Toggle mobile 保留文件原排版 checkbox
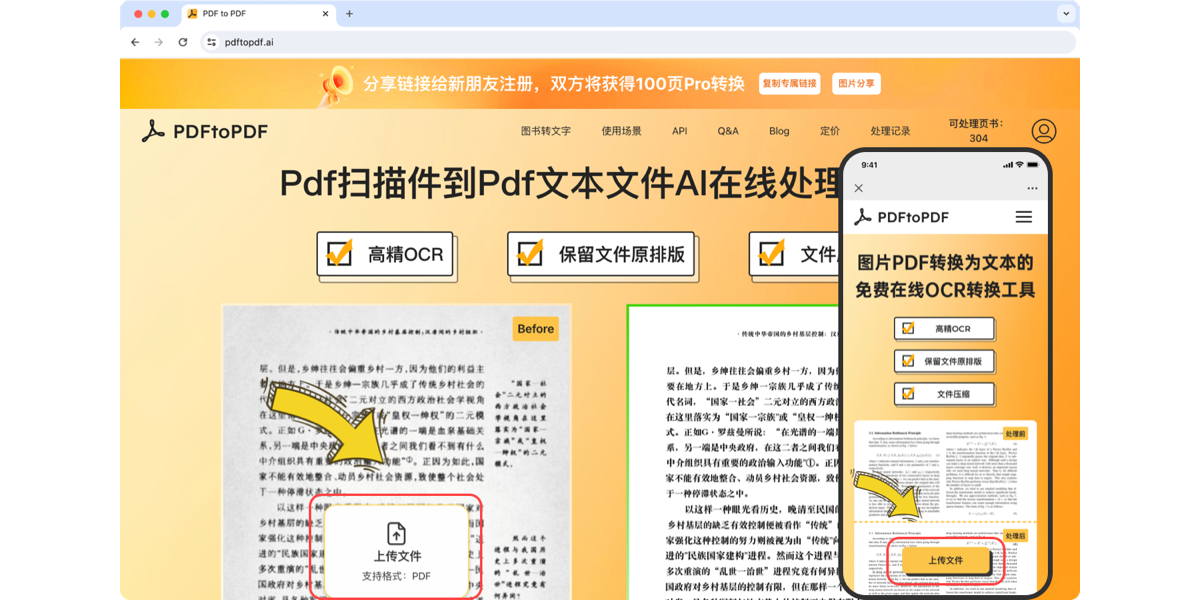This screenshot has height=600, width=1200. point(908,361)
